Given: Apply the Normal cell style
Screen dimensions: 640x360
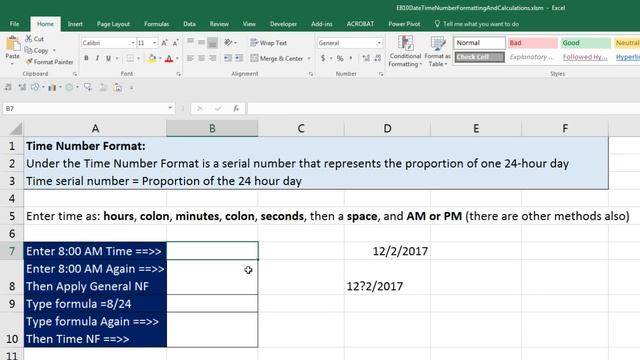Looking at the screenshot, I should click(480, 43).
